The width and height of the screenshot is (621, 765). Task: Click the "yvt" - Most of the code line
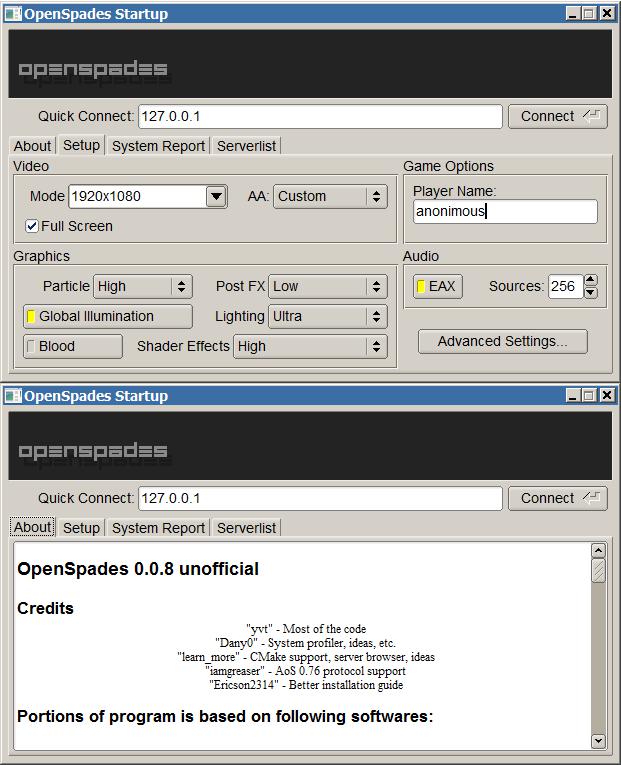point(306,629)
